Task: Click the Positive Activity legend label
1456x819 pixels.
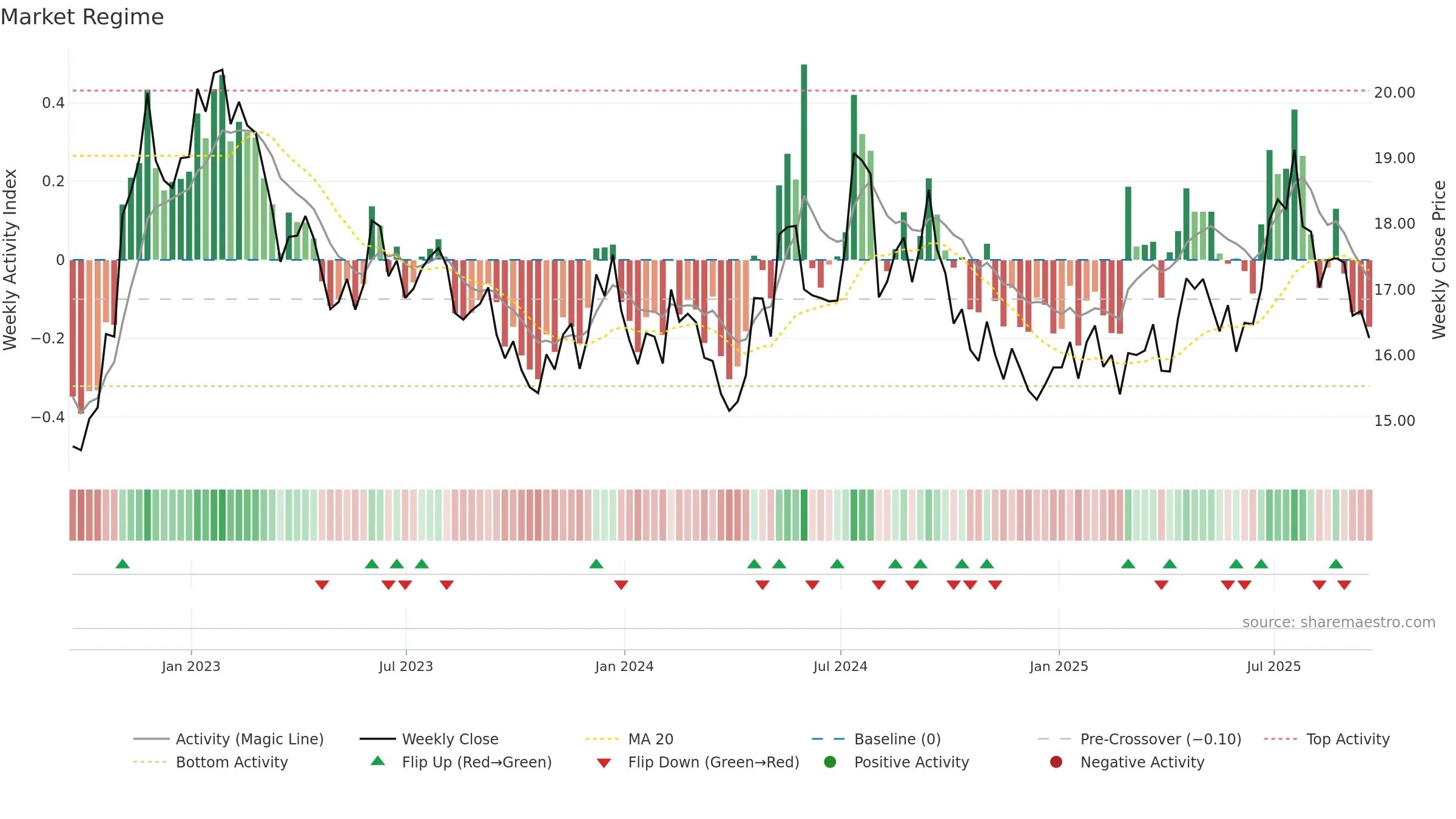Action: pyautogui.click(x=911, y=762)
